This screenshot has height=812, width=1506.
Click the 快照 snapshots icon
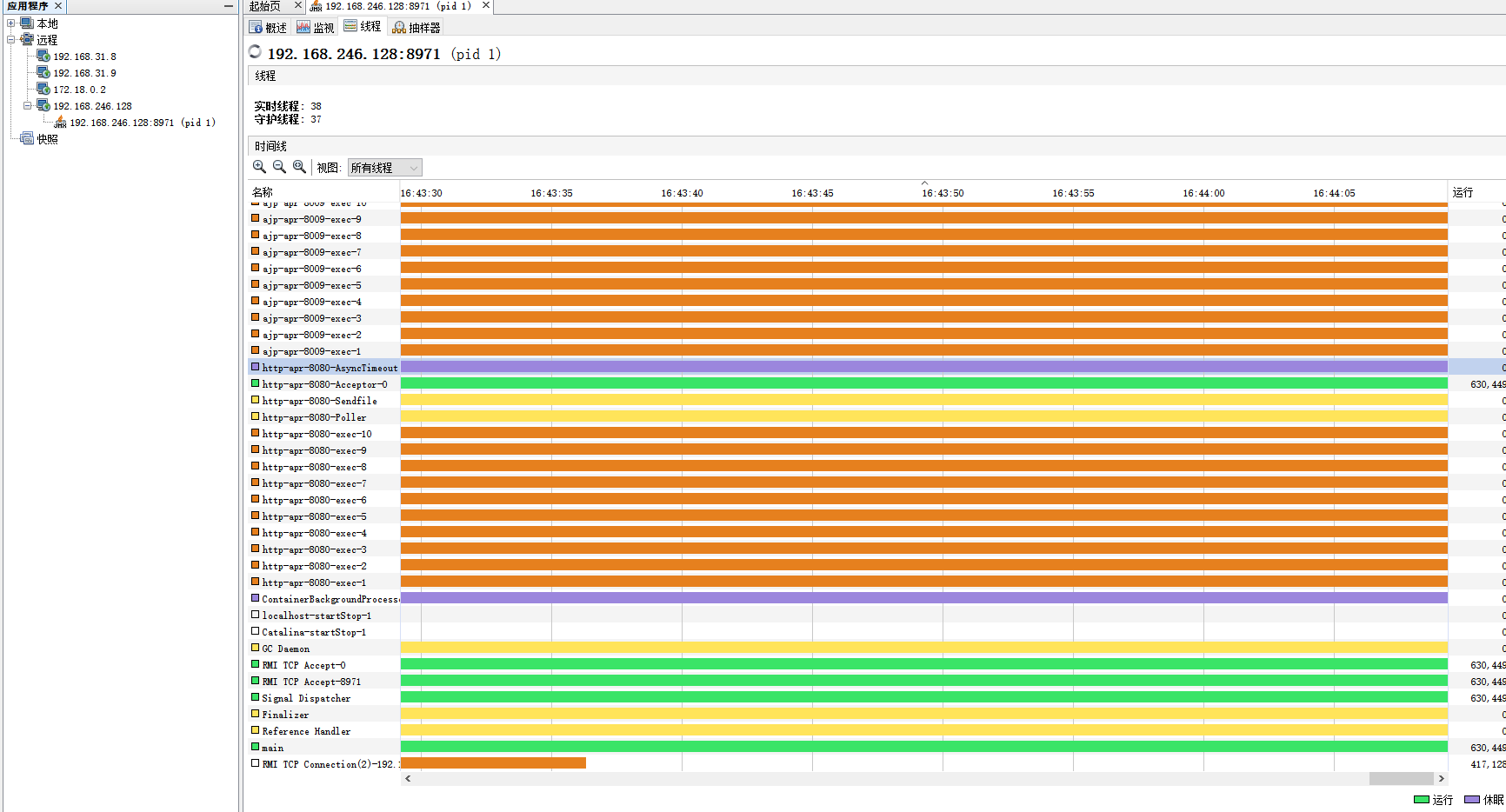(27, 139)
